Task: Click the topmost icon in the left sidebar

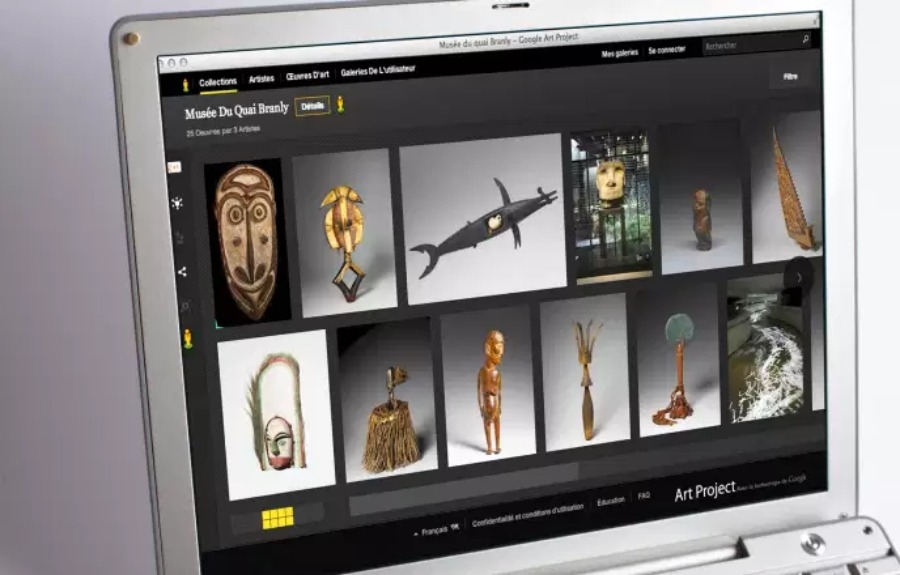Action: (x=174, y=168)
